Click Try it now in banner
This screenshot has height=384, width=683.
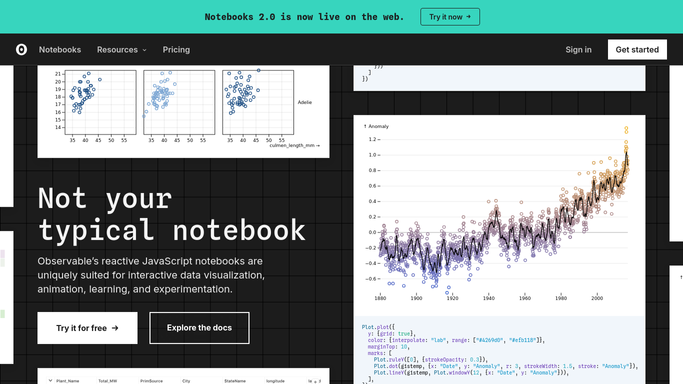(450, 17)
